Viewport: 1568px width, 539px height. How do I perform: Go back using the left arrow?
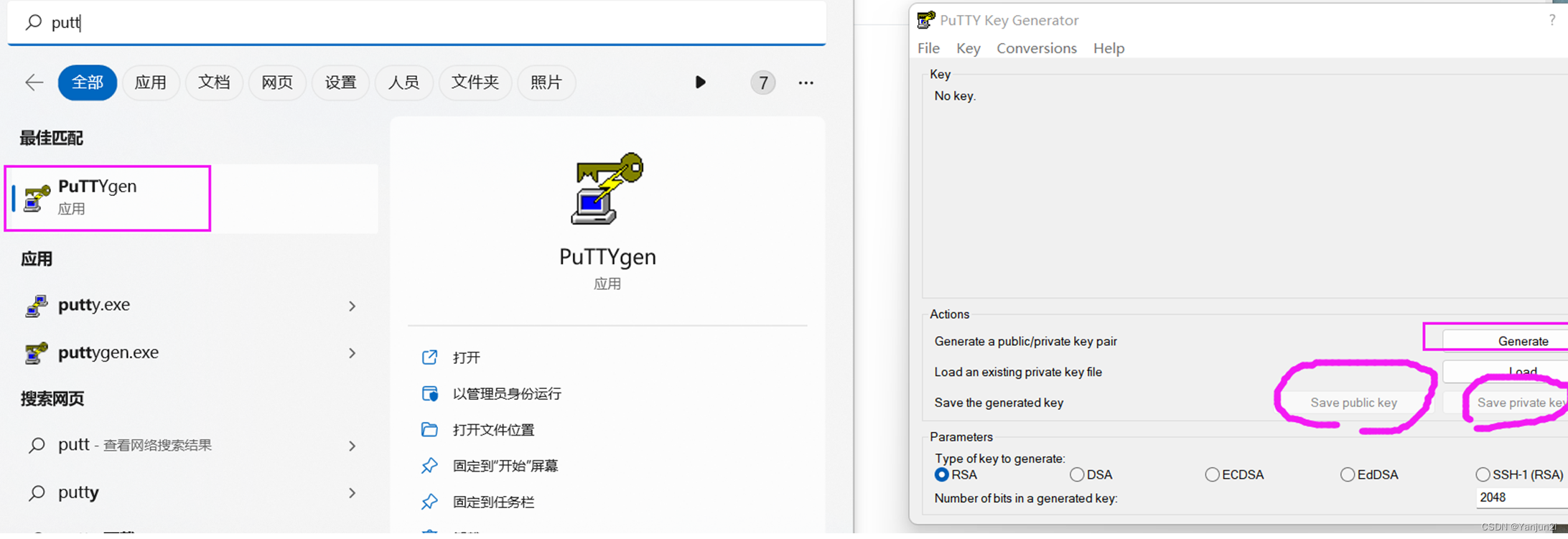click(34, 83)
